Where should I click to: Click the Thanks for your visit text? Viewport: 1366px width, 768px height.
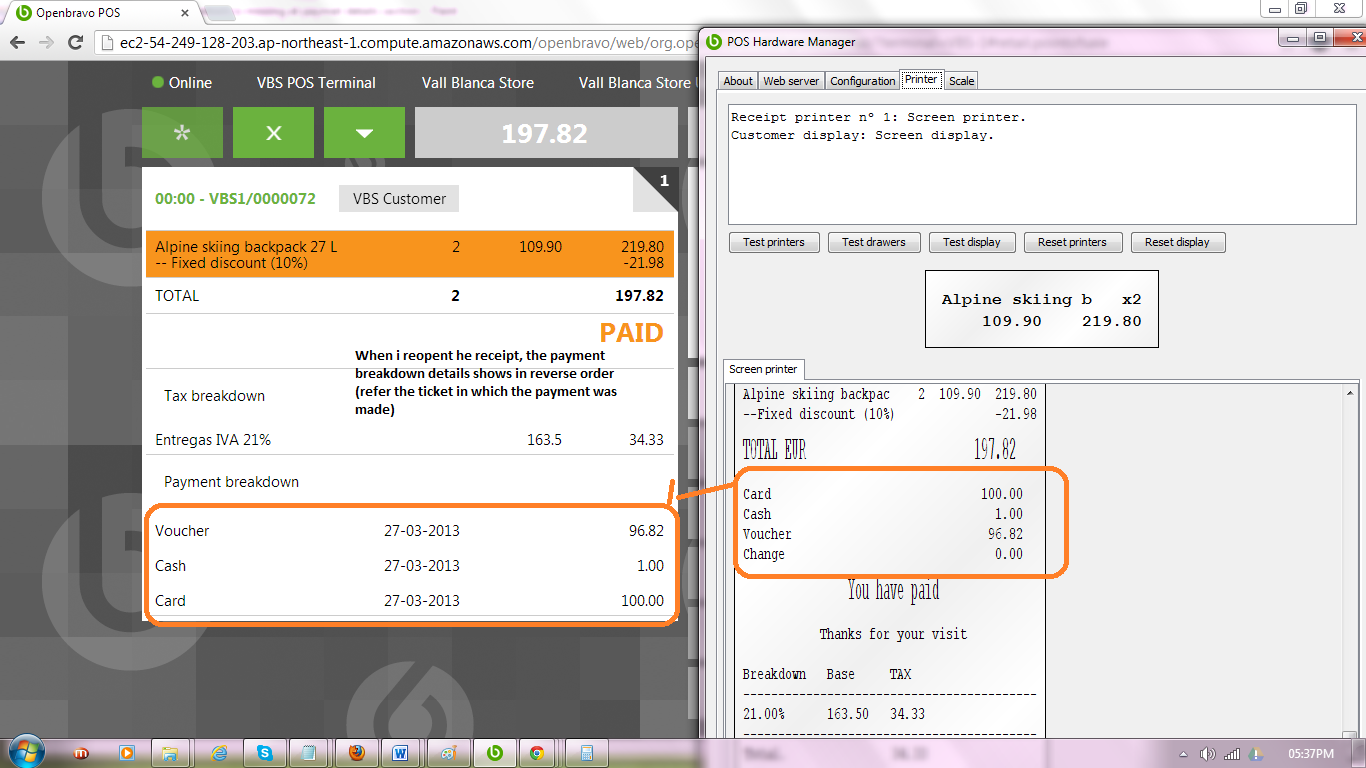point(893,634)
